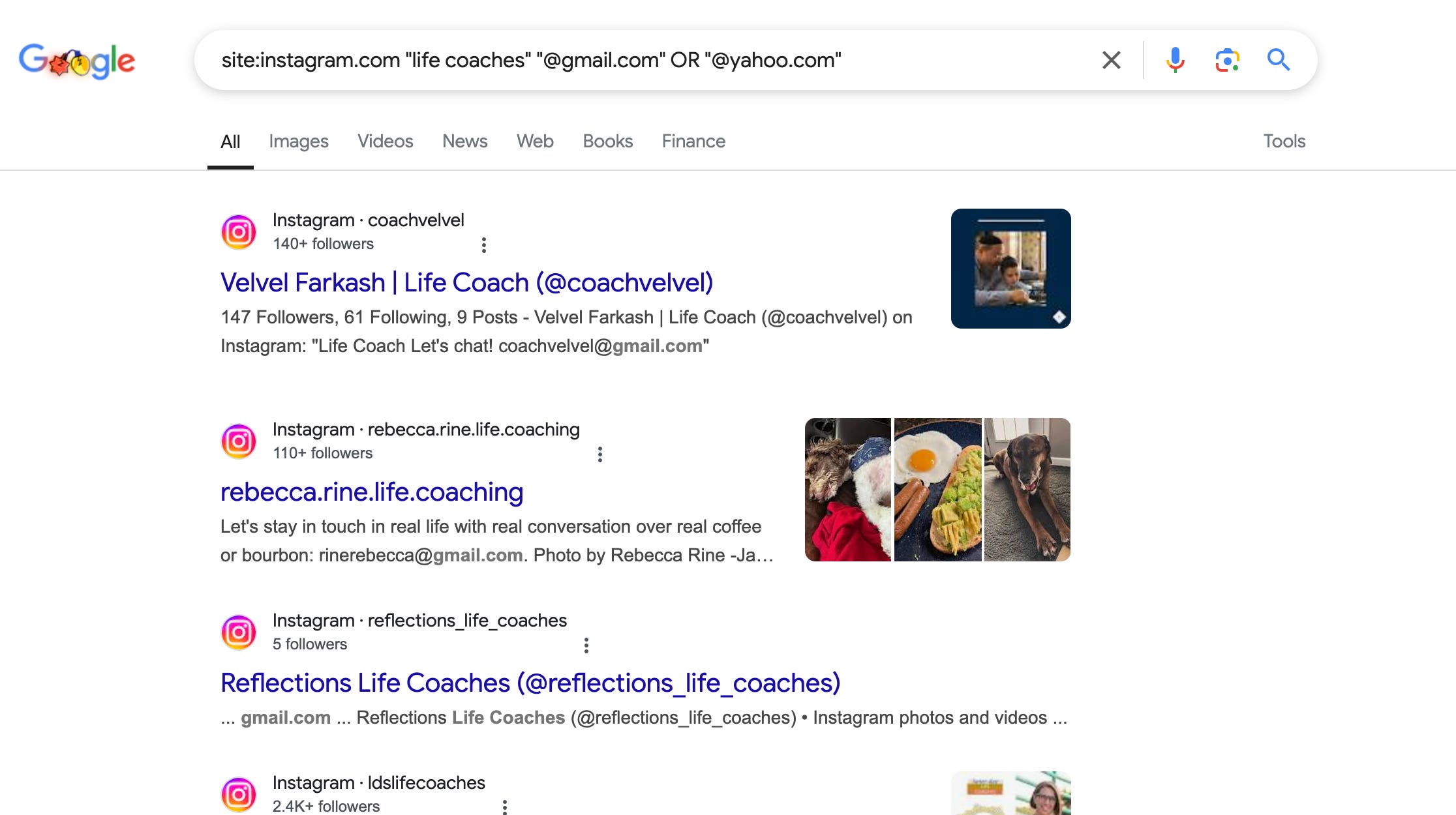Click the Instagram icon beside ldslifecoaches
Viewport: 1456px width, 815px height.
239,795
